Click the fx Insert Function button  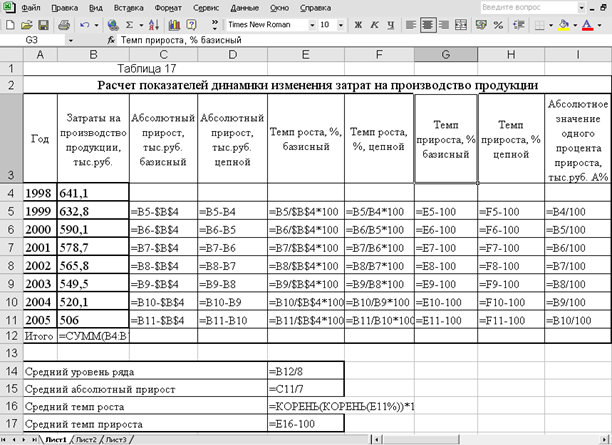(110, 40)
